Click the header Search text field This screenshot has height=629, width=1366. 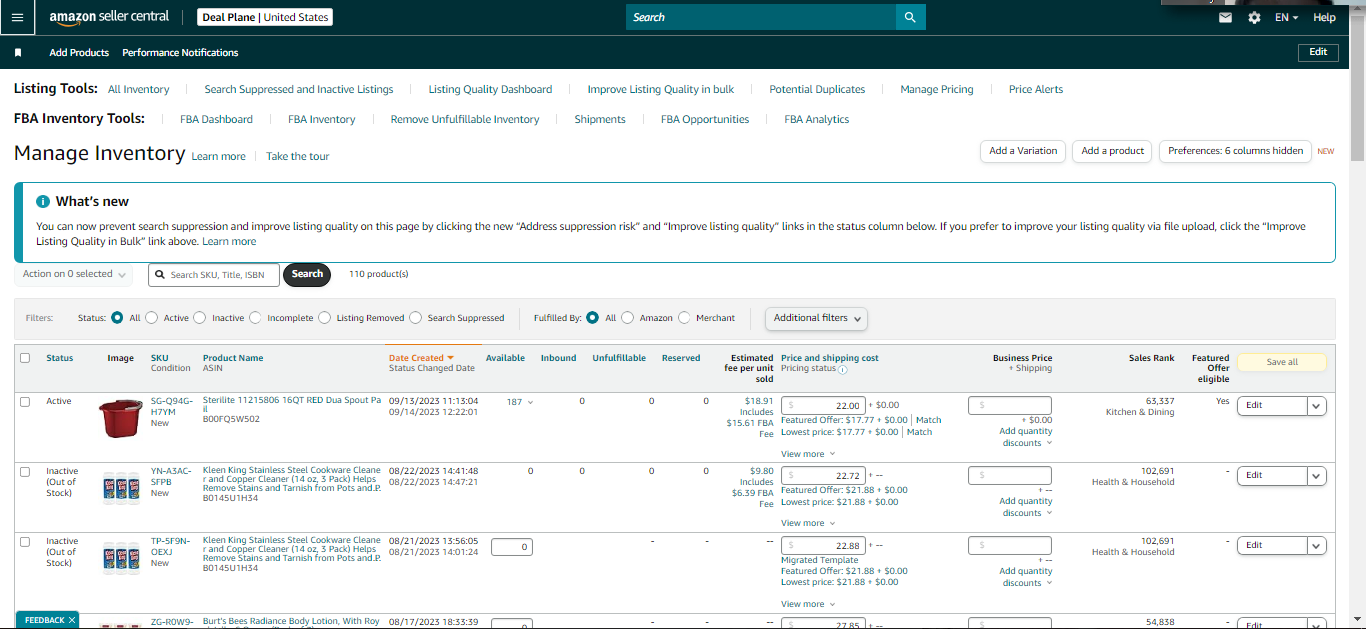click(761, 17)
